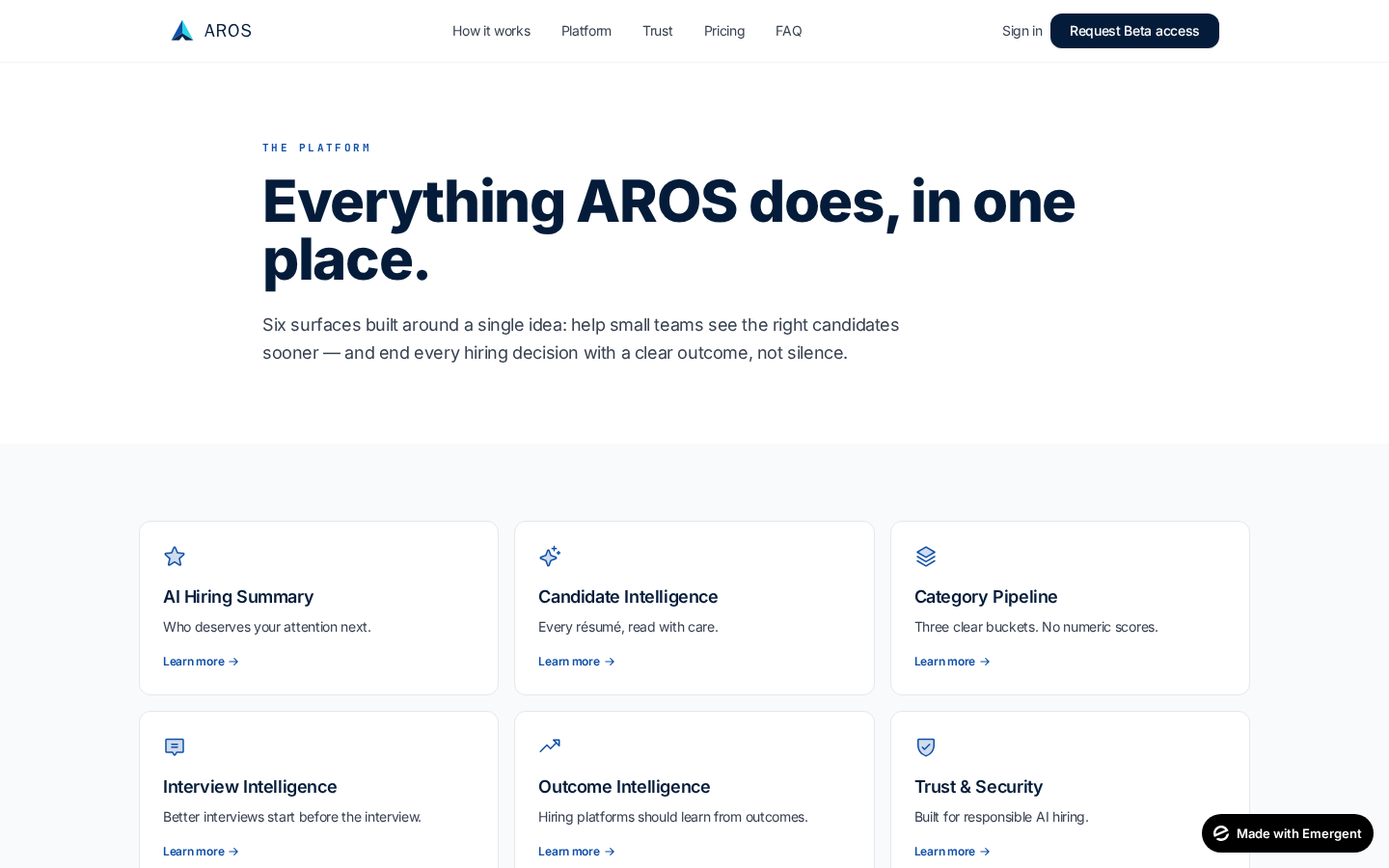Click Learn more under Candidate Intelligence
Screen dimensions: 1389x868
pos(577,662)
